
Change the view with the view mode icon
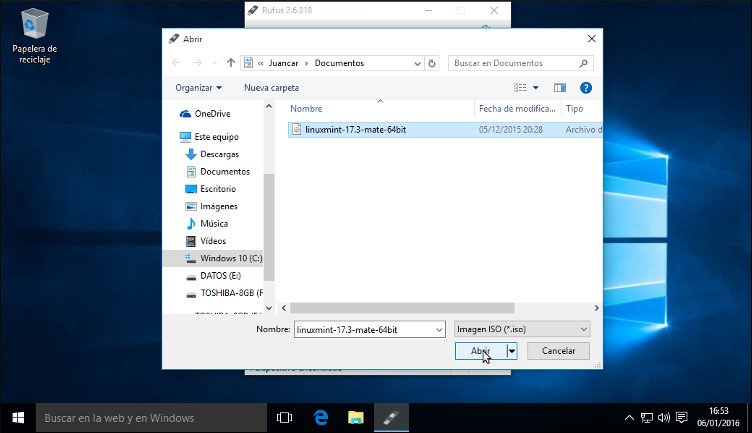(x=520, y=88)
